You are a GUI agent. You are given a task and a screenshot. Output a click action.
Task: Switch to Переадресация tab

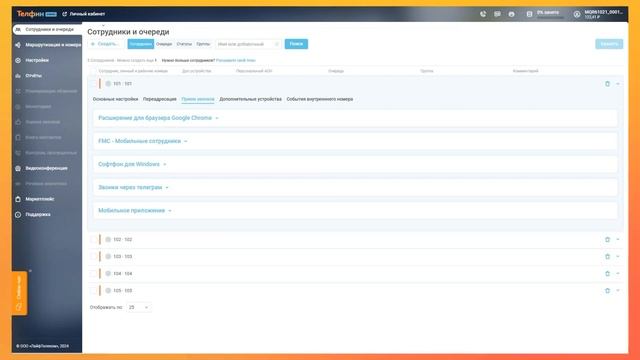click(x=160, y=99)
